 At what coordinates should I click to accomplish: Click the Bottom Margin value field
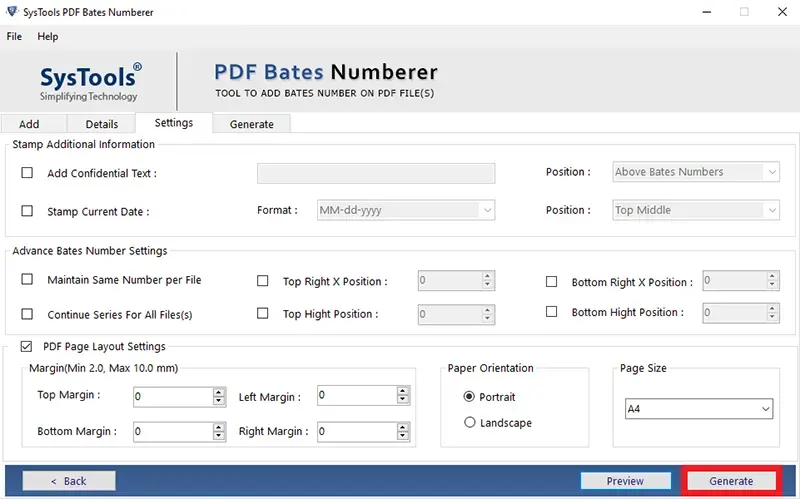coord(173,432)
